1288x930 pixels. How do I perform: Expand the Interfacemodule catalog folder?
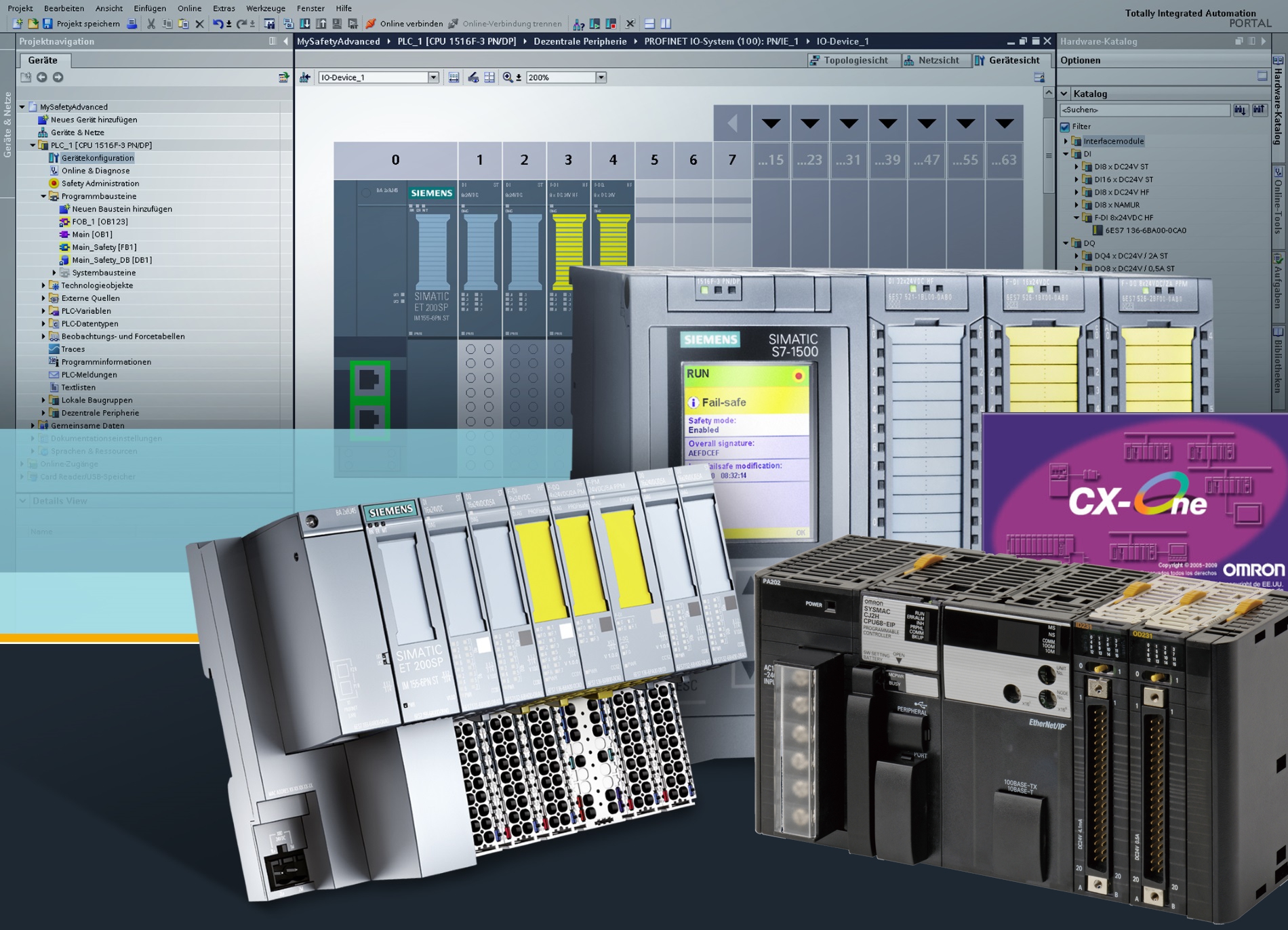coord(1066,141)
